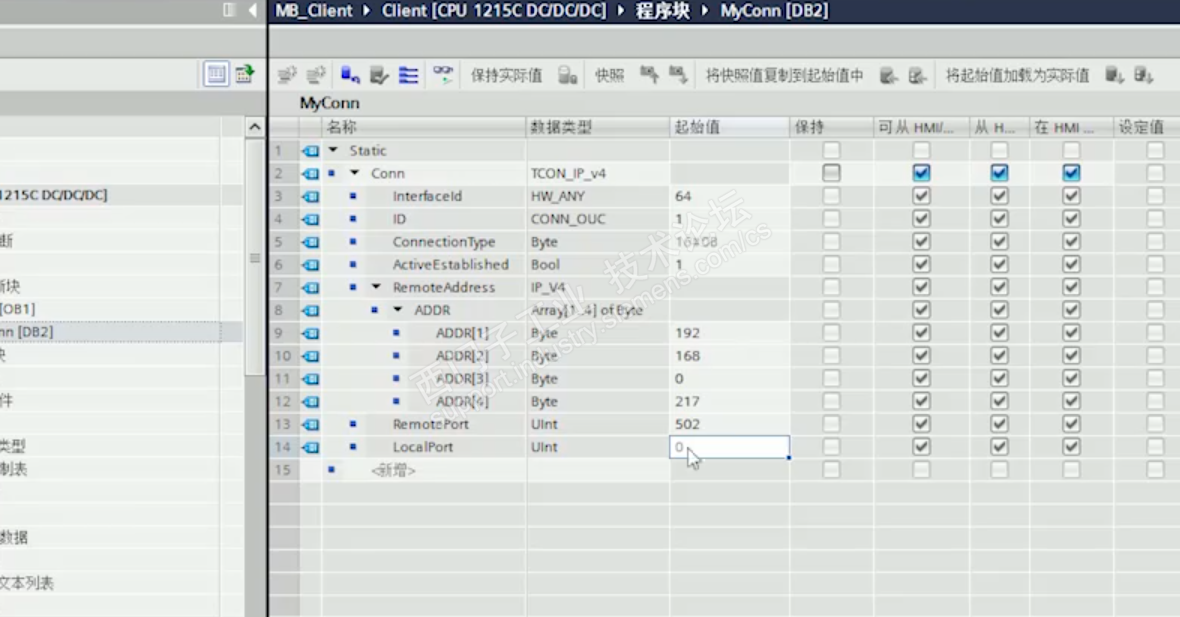This screenshot has width=1180, height=617.
Task: Click the monitor all glasses icon
Action: [443, 74]
